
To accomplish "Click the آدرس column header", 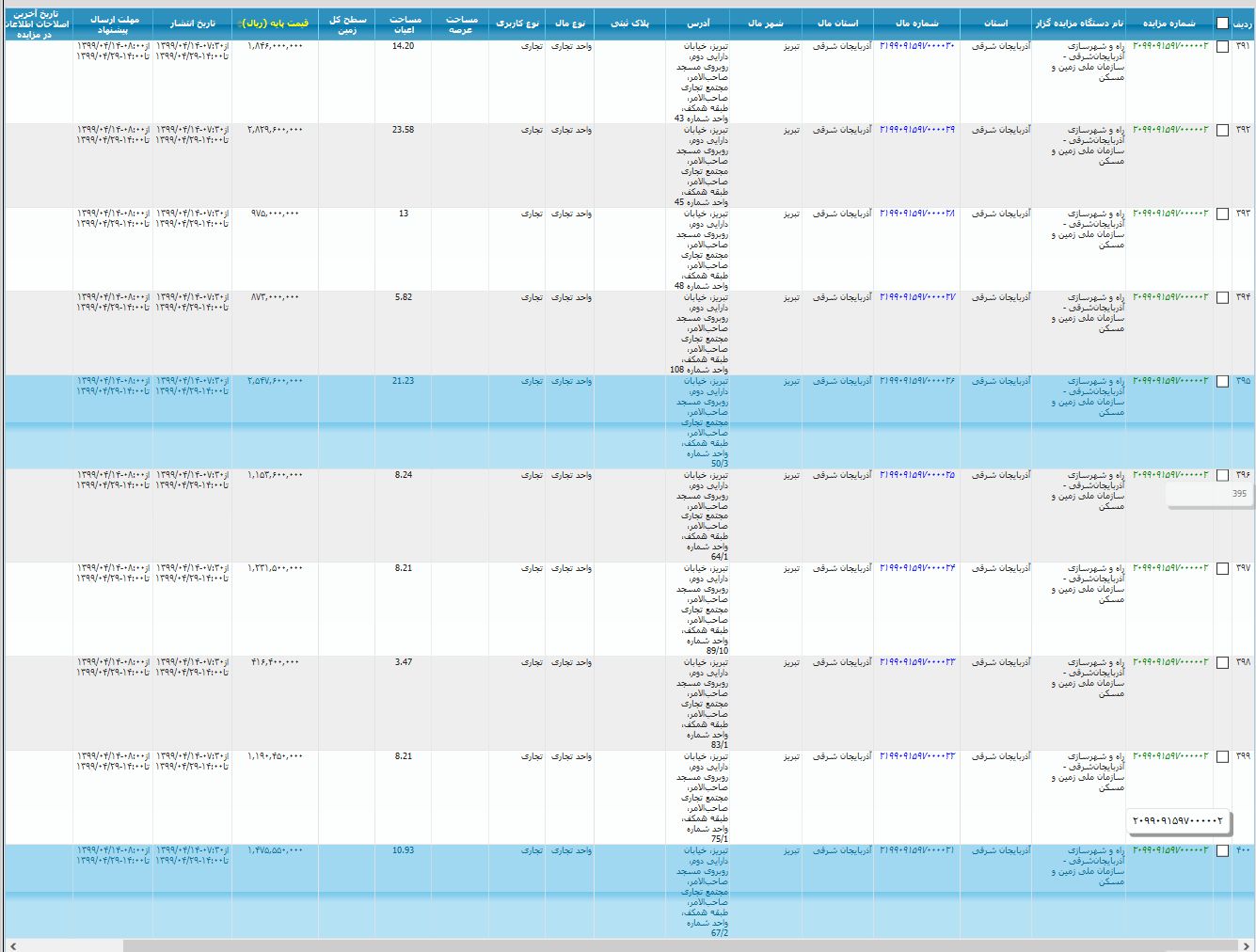I will tap(697, 24).
